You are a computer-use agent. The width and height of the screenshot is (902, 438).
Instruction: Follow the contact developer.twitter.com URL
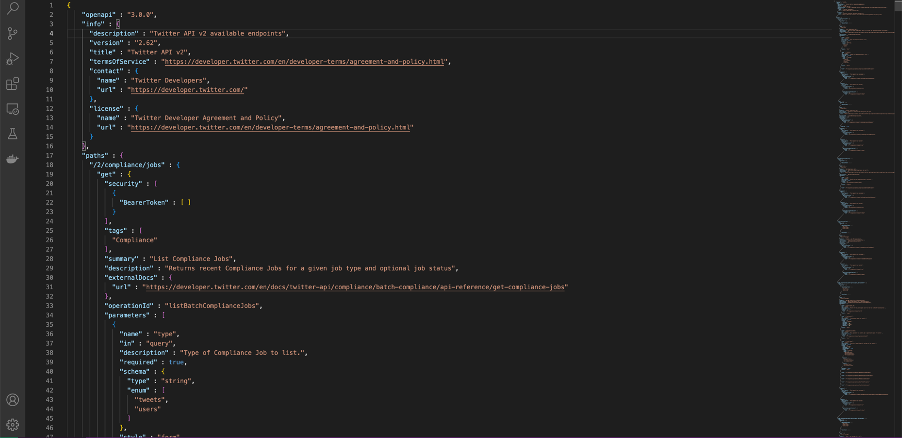tap(189, 90)
